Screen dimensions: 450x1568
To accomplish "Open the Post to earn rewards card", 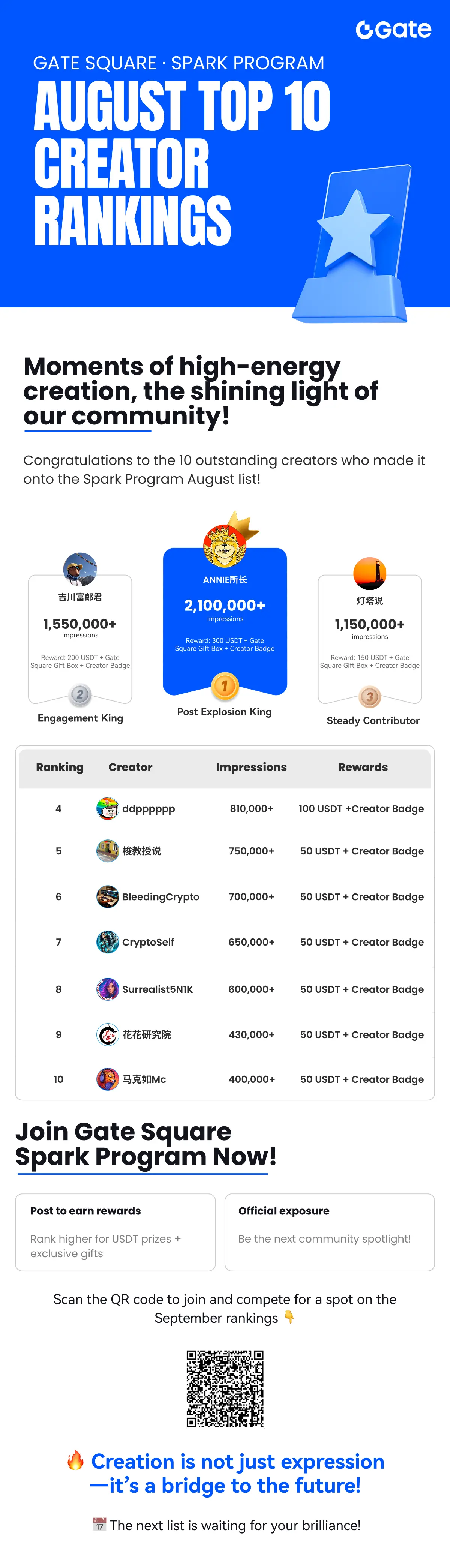I will click(x=115, y=1232).
